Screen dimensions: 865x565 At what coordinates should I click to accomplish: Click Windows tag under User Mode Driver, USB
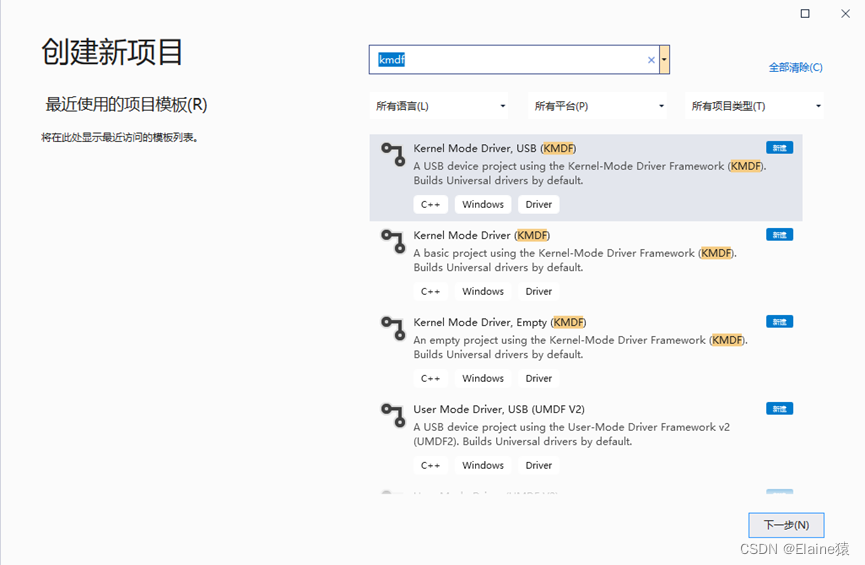click(x=483, y=465)
